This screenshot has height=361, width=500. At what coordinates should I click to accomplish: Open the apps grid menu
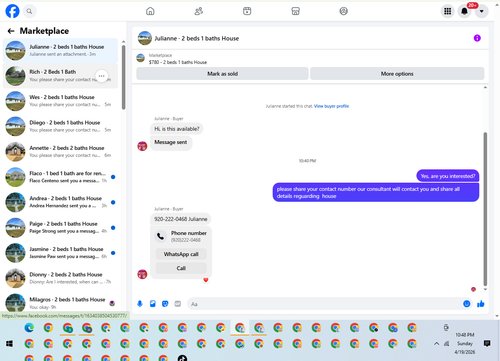click(448, 11)
